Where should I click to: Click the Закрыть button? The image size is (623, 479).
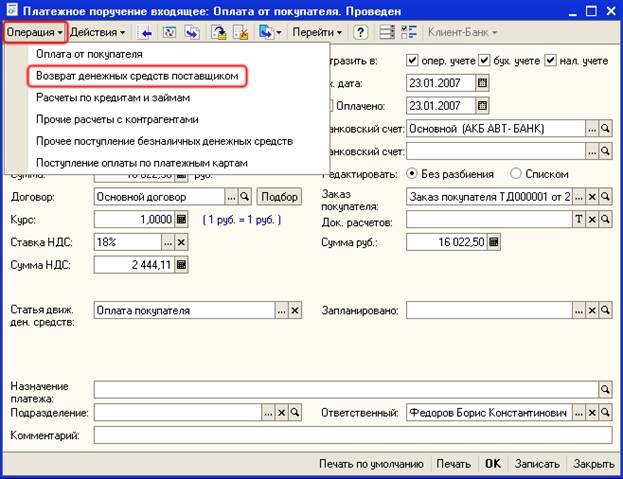[594, 464]
